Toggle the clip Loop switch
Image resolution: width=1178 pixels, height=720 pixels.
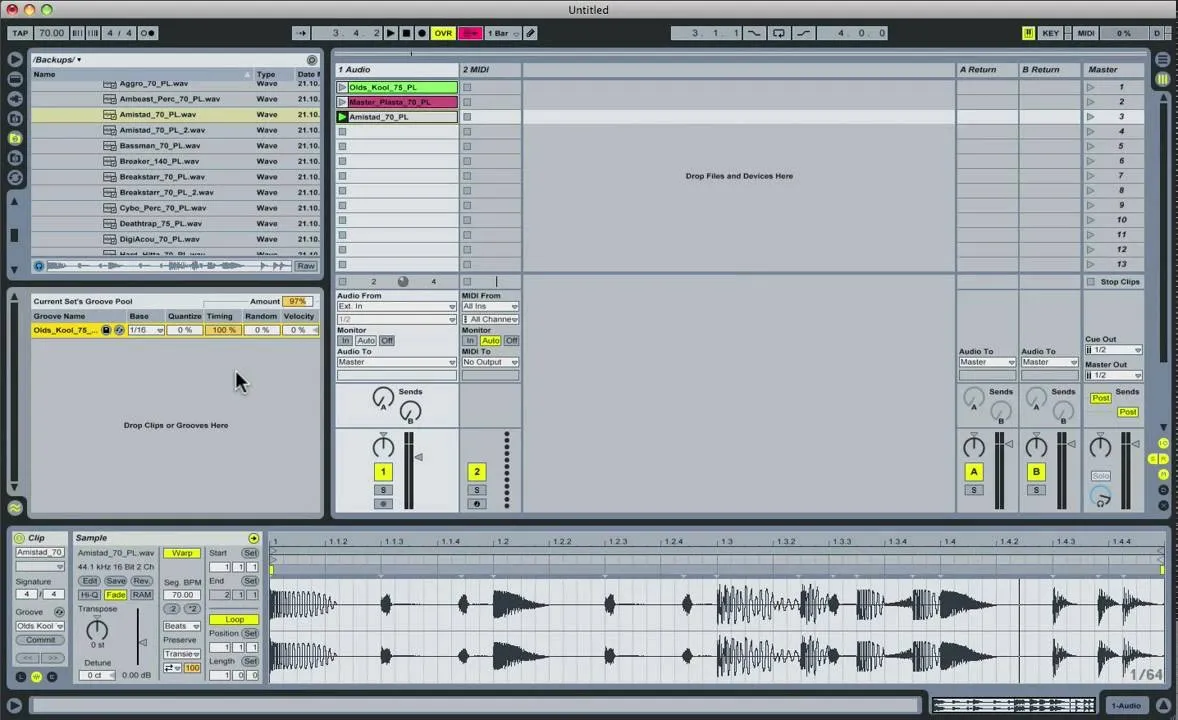tap(234, 619)
